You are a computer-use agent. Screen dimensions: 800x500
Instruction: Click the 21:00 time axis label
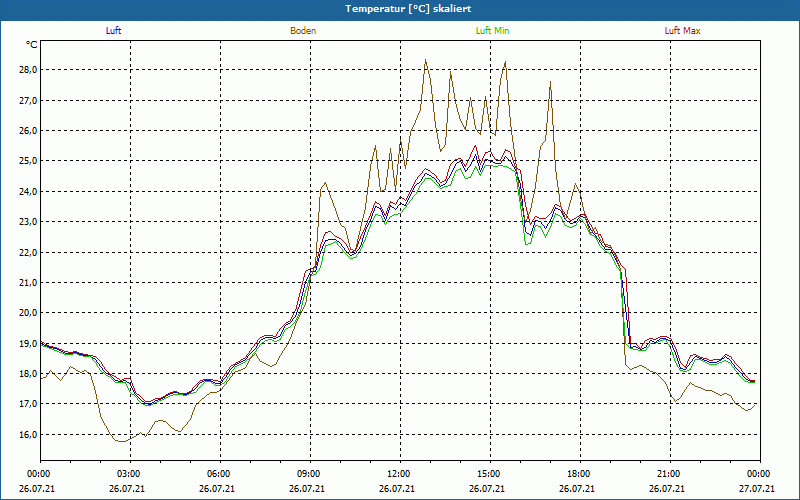tap(669, 474)
